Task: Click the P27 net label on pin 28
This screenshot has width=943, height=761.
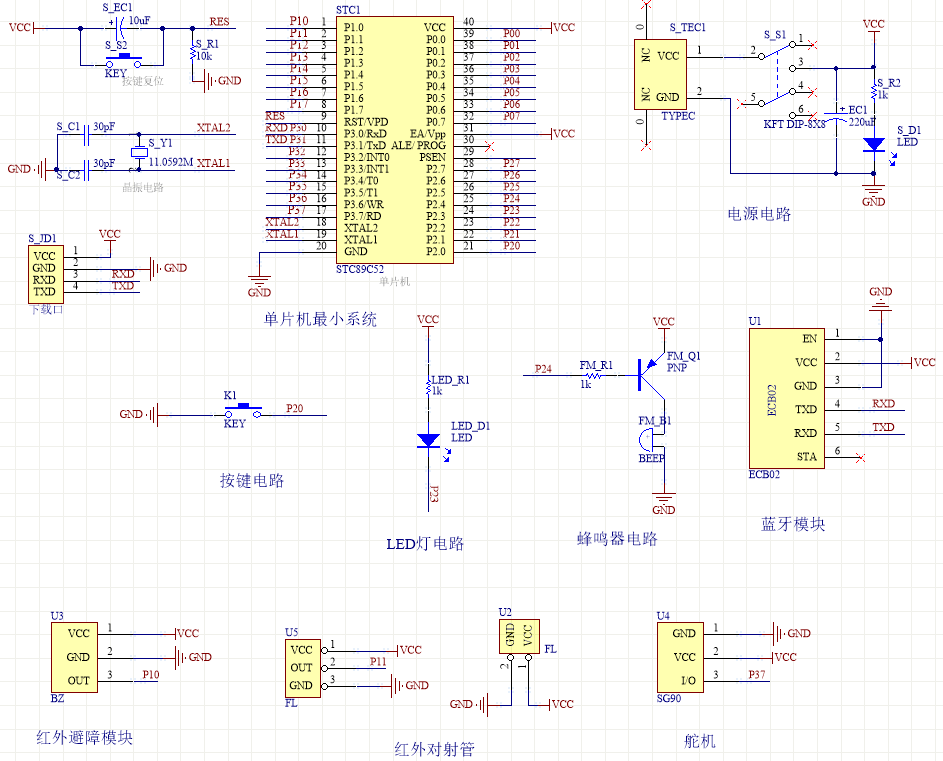Action: (x=511, y=164)
